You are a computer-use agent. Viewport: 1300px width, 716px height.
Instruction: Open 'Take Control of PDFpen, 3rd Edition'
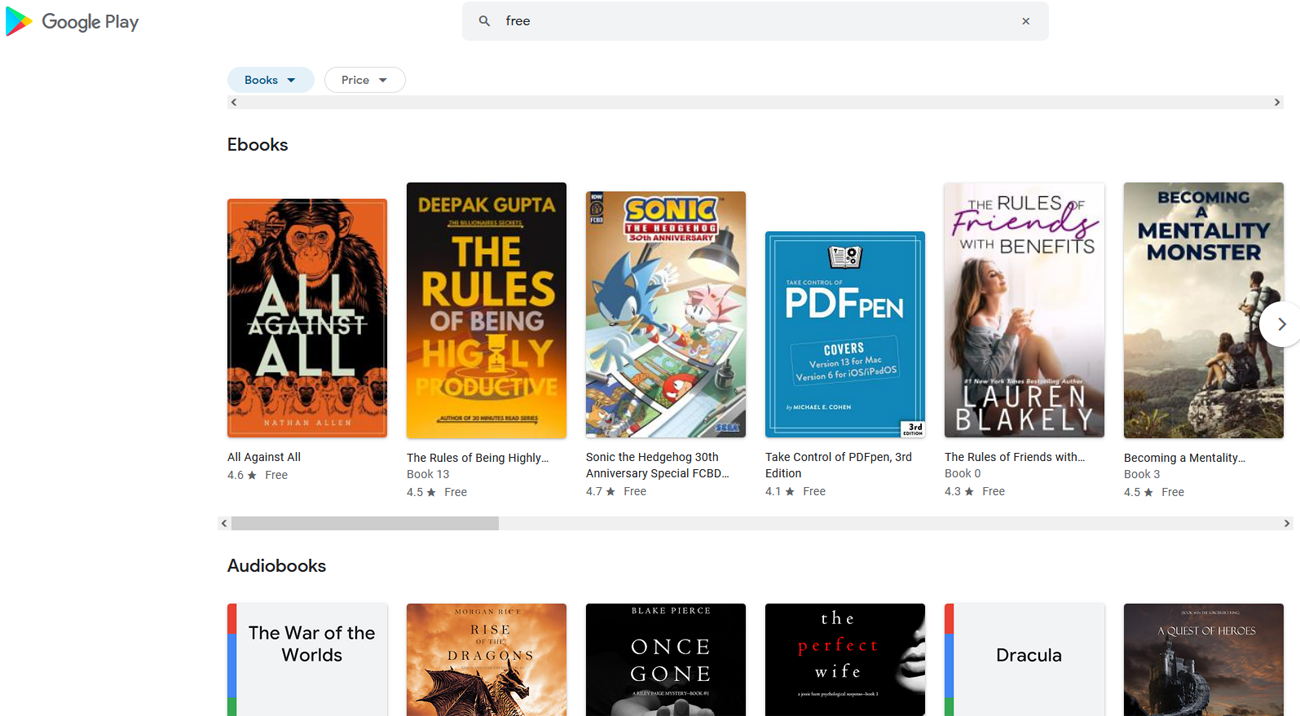coord(838,465)
